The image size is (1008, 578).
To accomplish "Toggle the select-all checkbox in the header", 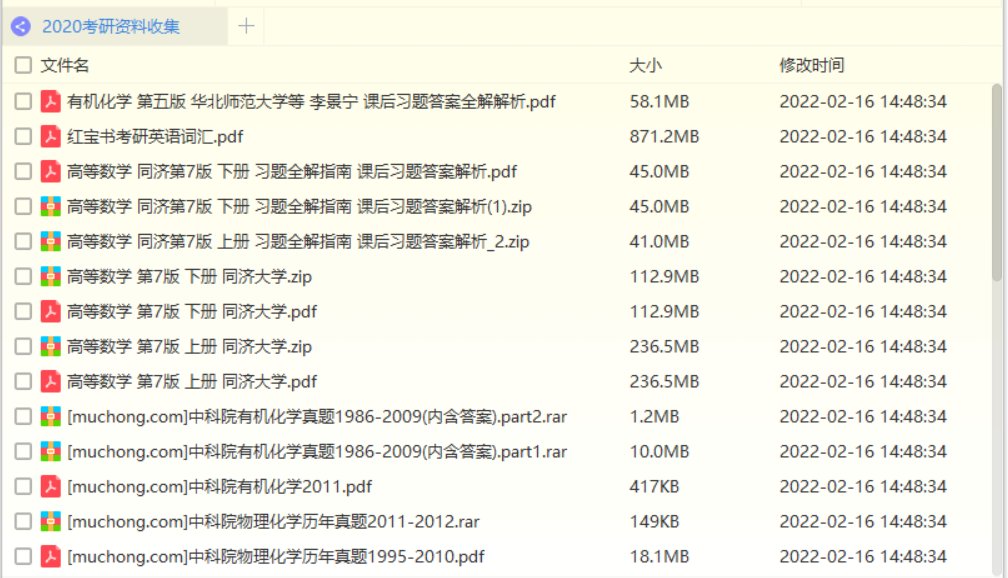I will click(22, 64).
